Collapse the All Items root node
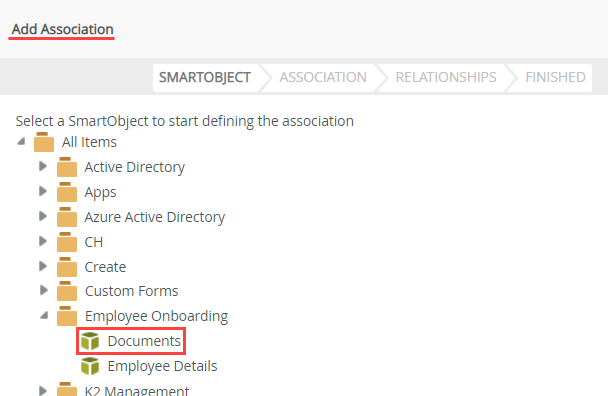The image size is (608, 396). click(x=21, y=142)
